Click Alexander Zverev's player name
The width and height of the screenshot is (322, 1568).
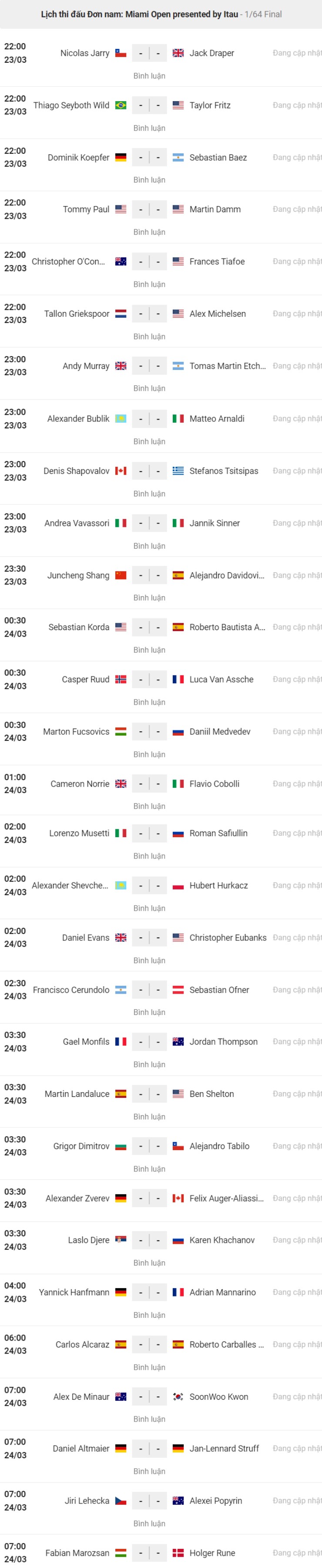(78, 1198)
